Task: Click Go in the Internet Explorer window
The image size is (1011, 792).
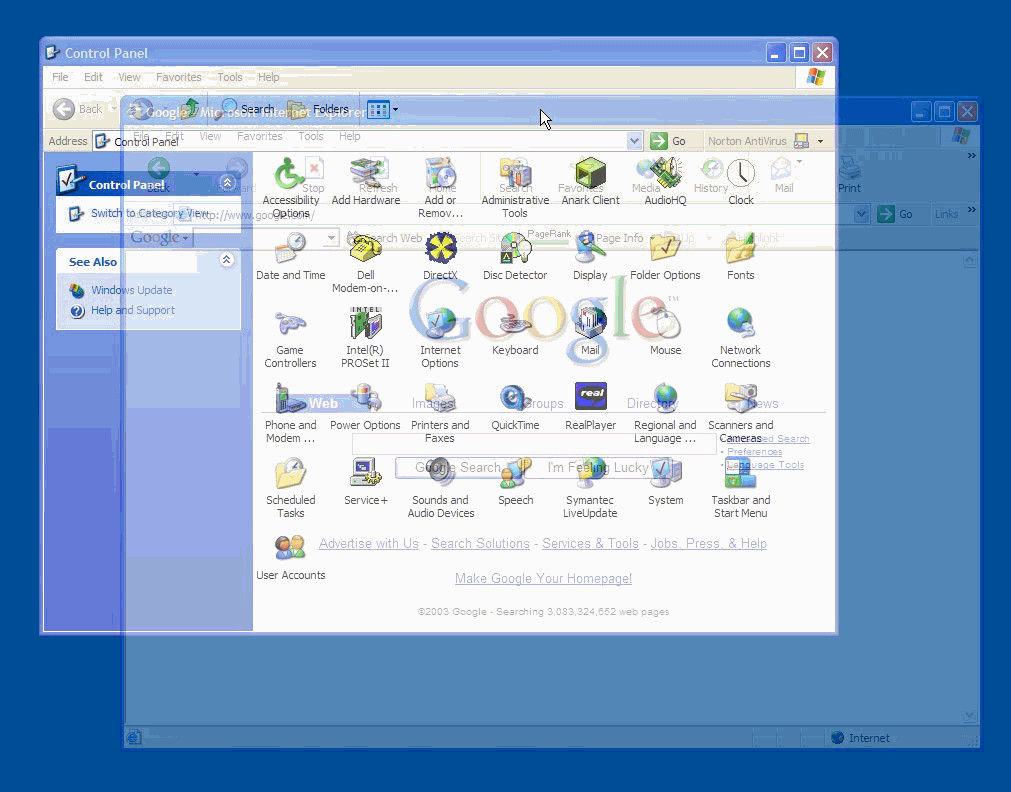Action: click(896, 214)
